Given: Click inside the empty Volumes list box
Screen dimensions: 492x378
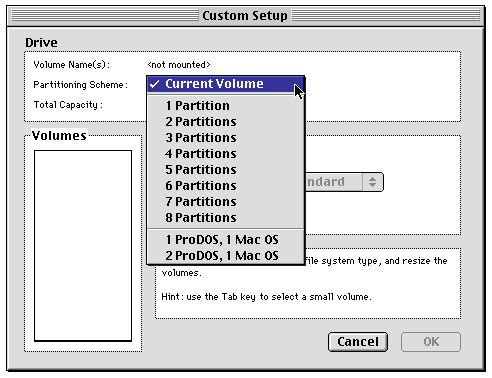Looking at the screenshot, I should tap(83, 246).
